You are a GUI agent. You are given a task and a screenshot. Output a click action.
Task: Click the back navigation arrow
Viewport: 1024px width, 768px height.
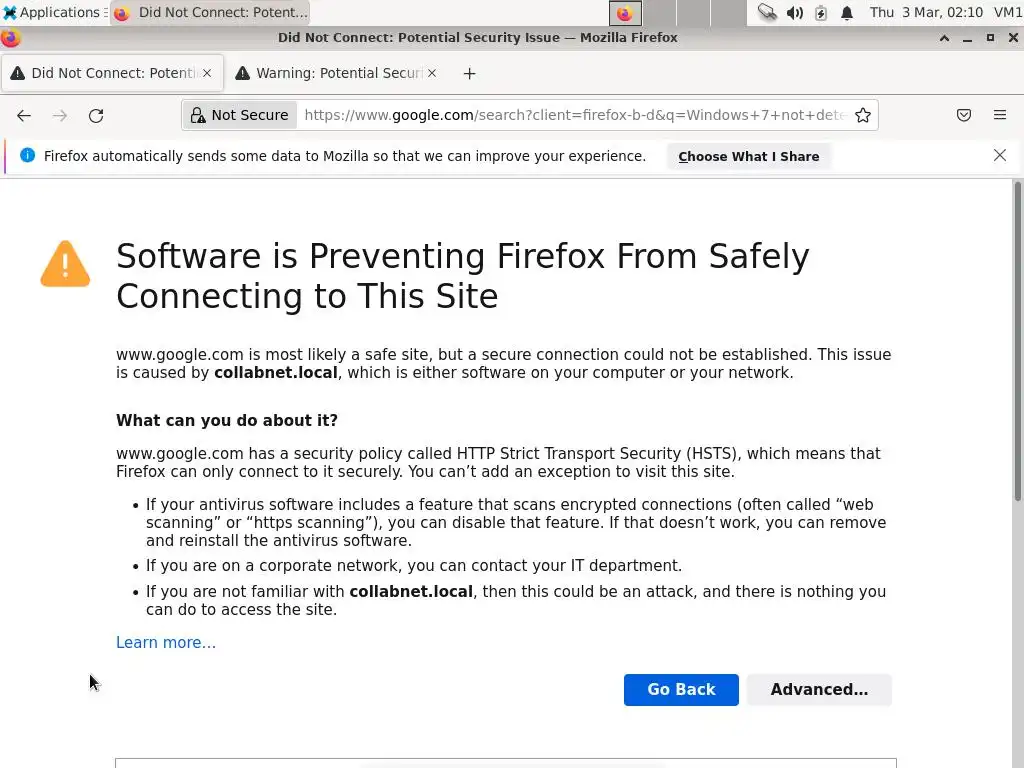tap(24, 115)
